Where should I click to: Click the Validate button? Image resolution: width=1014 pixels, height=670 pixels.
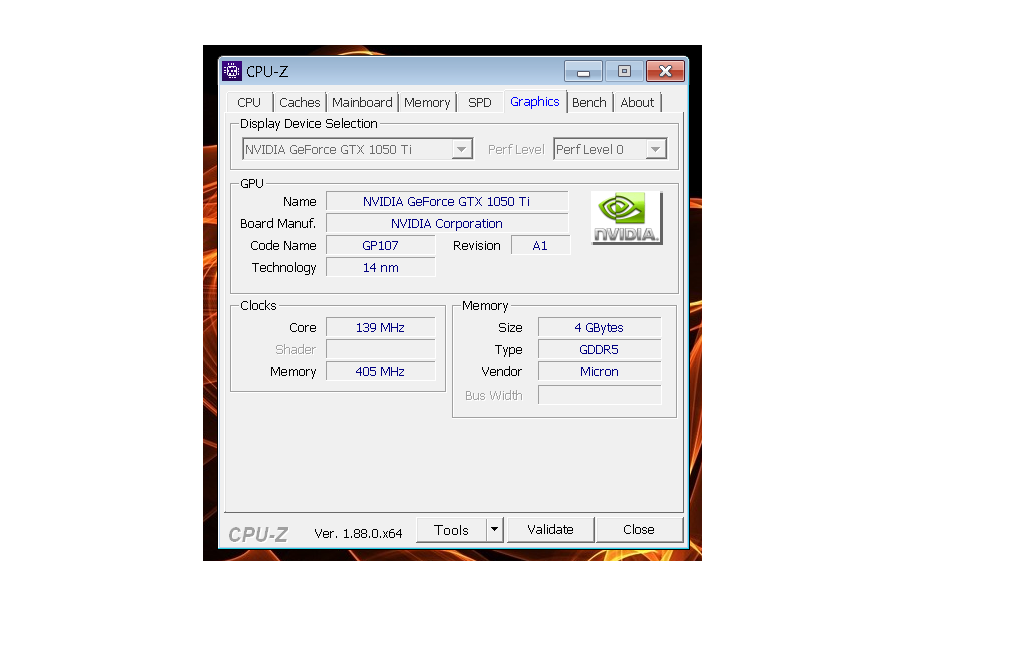(x=550, y=530)
